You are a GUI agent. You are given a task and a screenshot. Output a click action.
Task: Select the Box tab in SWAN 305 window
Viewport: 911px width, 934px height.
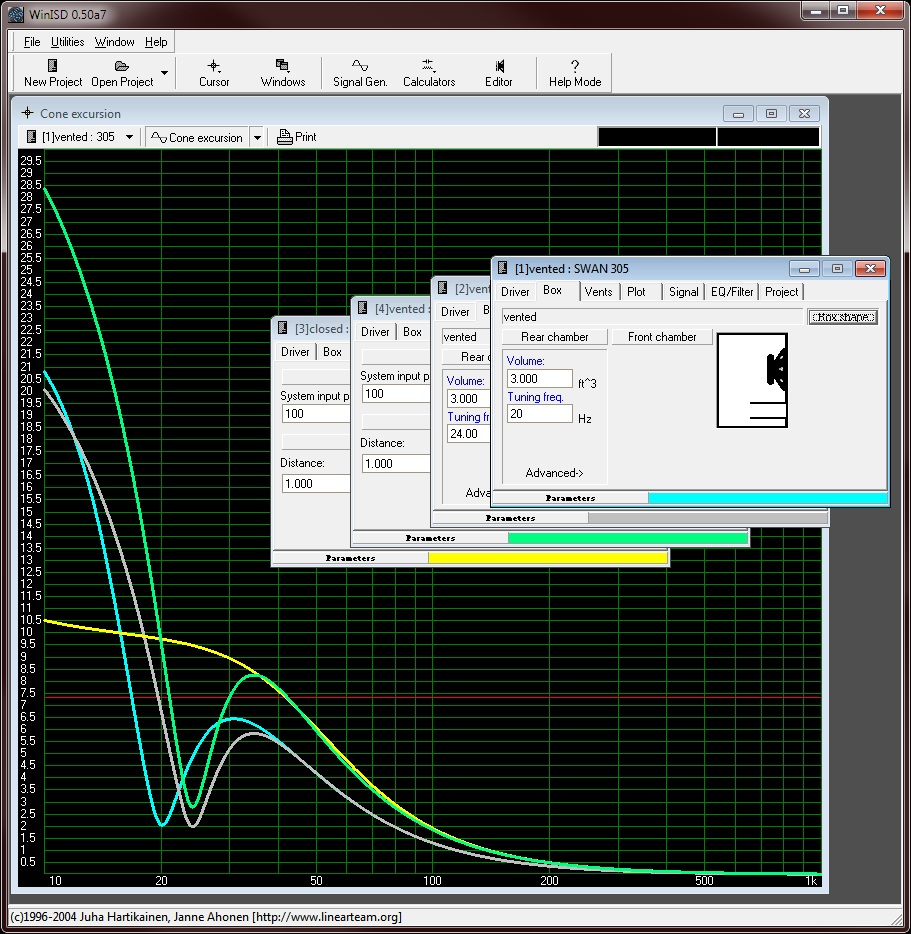(552, 290)
